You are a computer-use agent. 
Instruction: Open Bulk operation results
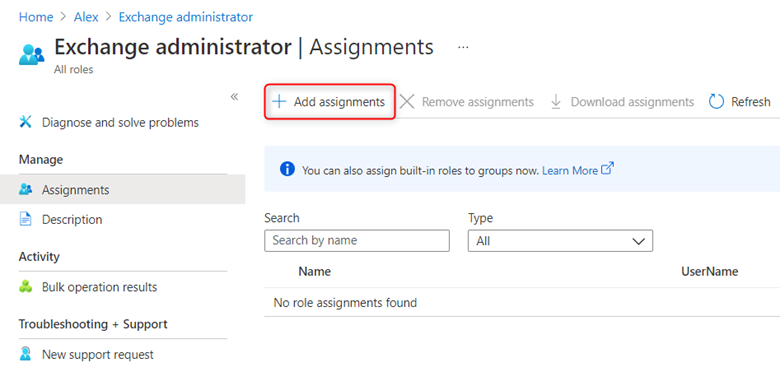99,287
